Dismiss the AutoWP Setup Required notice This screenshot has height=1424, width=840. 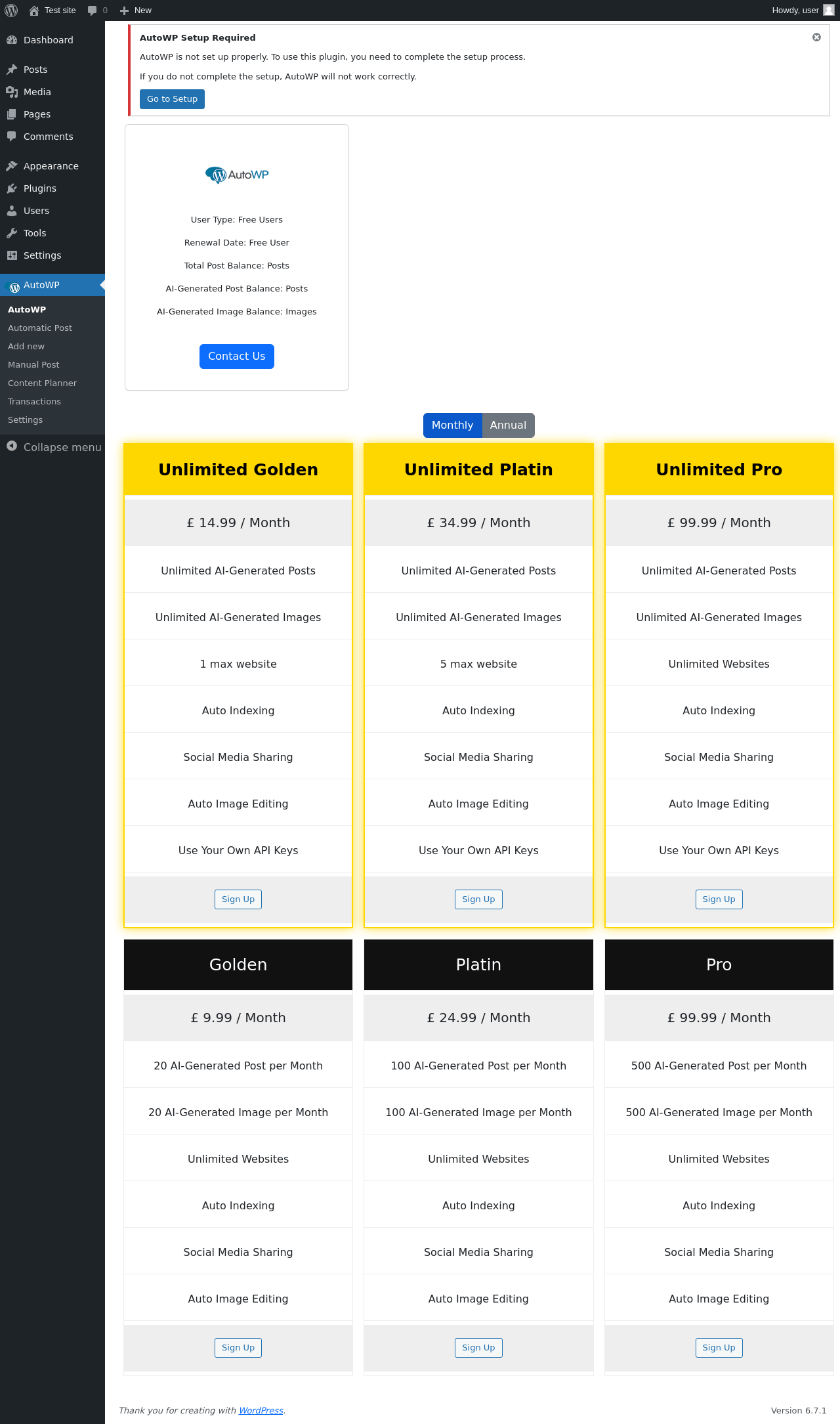point(816,37)
